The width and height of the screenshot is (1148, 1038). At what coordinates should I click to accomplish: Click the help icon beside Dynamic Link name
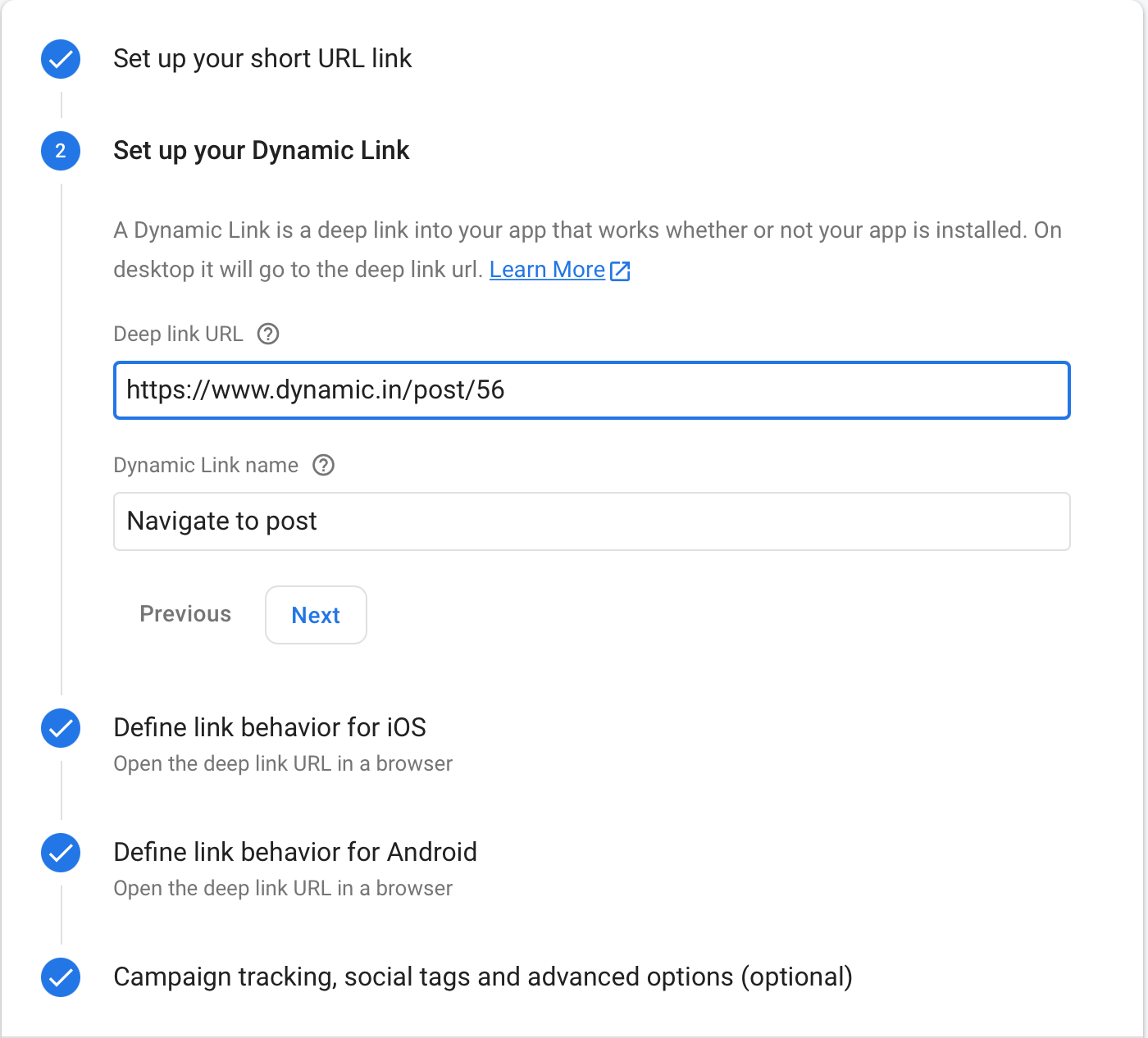pos(324,465)
